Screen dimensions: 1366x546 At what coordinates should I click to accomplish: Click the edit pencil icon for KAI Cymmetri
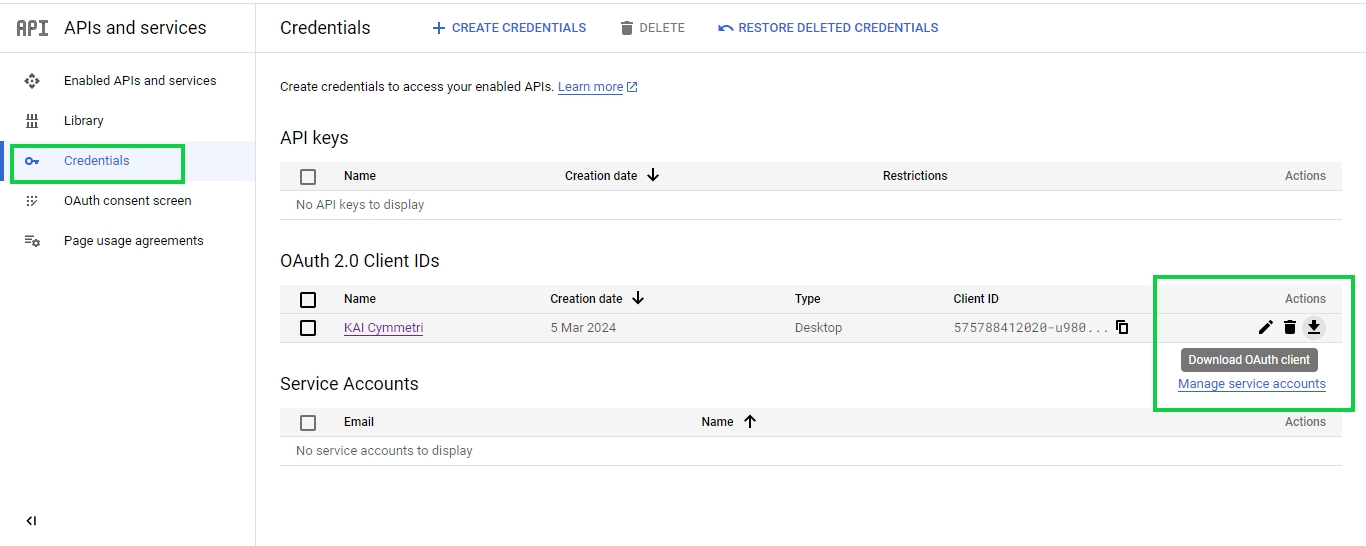point(1265,327)
